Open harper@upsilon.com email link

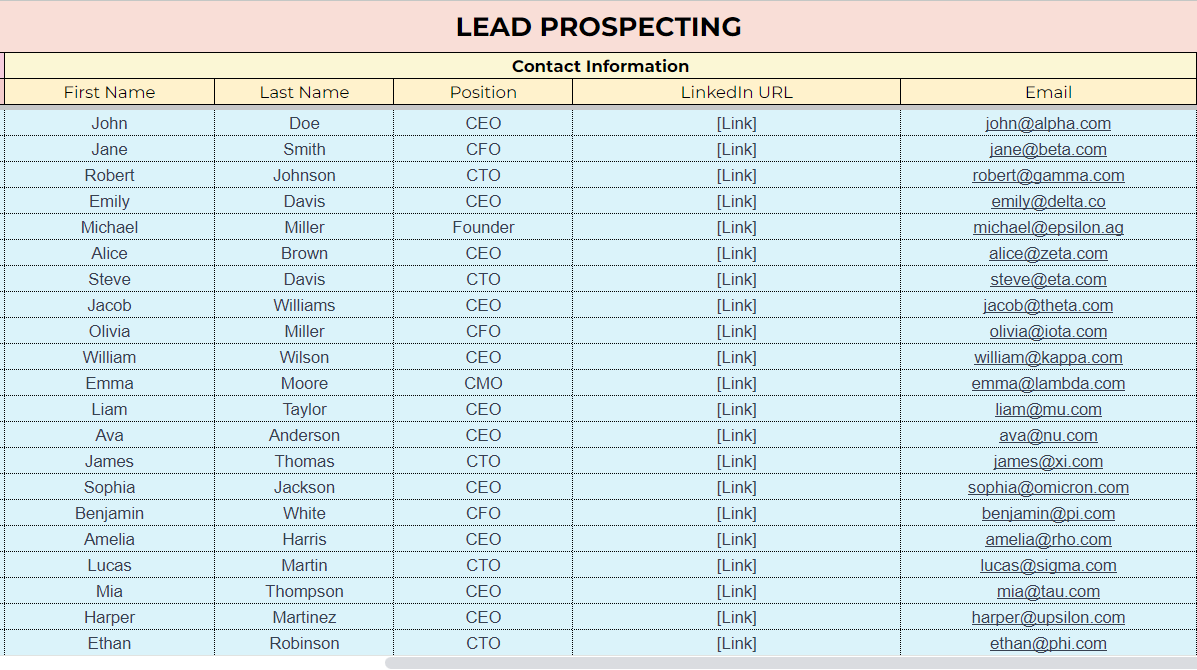point(1048,618)
